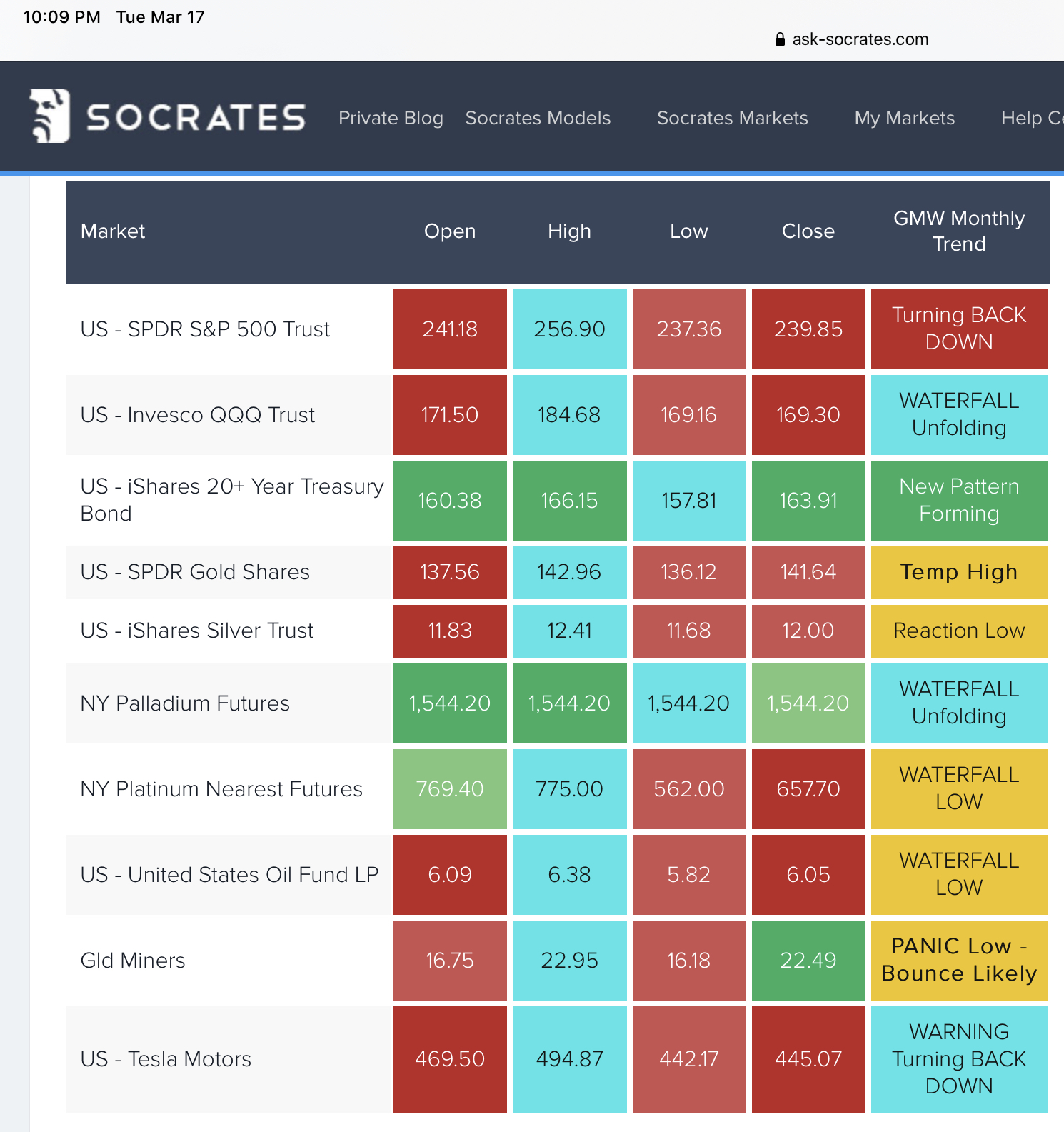The height and width of the screenshot is (1132, 1064).
Task: Click the Tesla Open value 469.50
Action: [450, 1060]
